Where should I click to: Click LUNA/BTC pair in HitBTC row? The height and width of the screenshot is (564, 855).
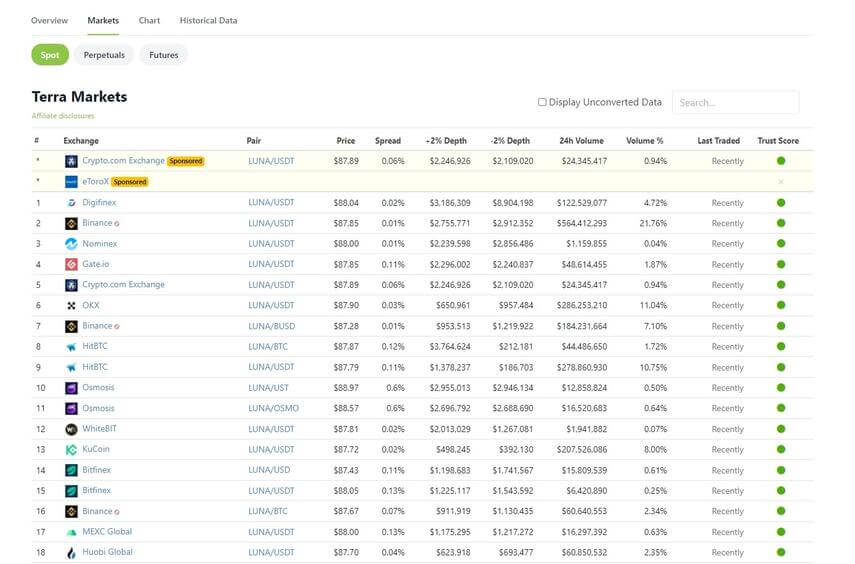[268, 346]
